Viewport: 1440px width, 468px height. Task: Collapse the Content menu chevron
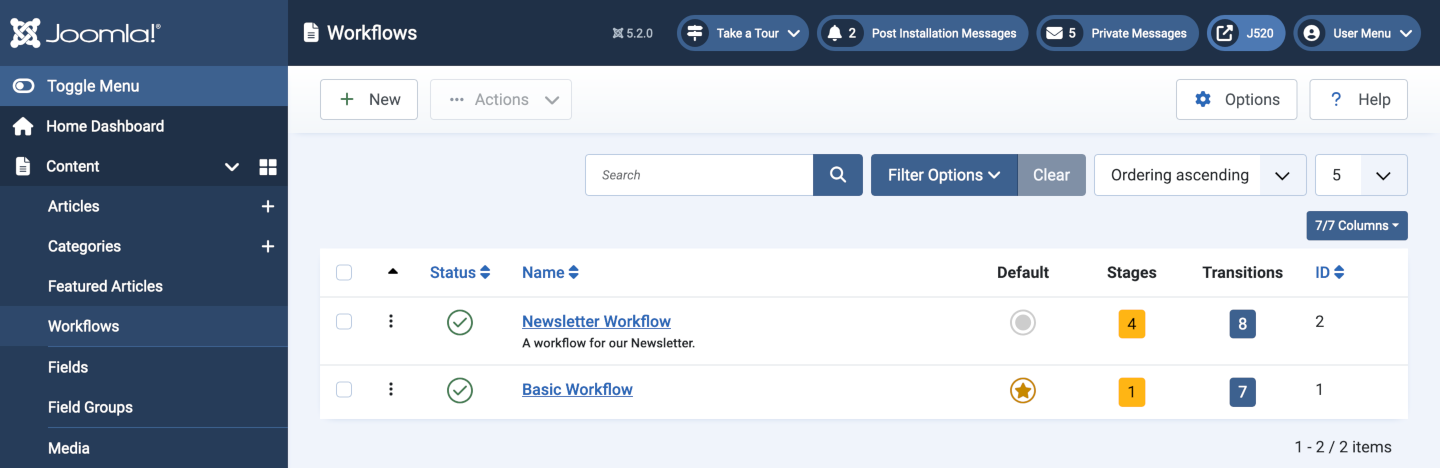pos(231,167)
